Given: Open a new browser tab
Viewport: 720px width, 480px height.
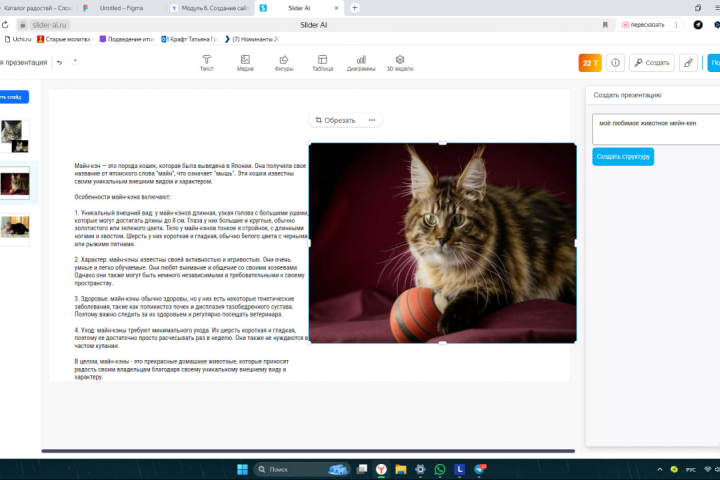Looking at the screenshot, I should point(354,8).
